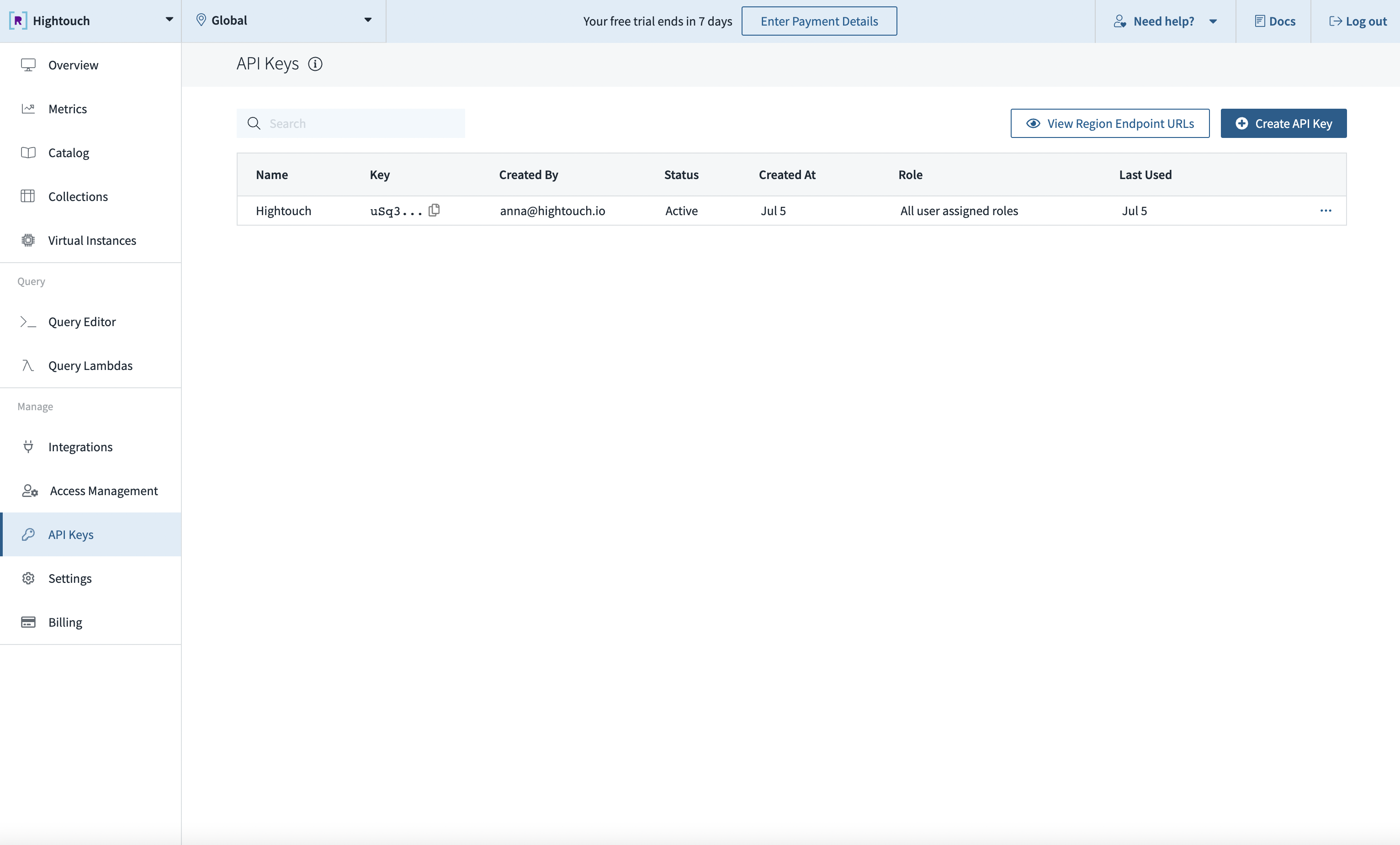Click Need help? text

(1164, 21)
